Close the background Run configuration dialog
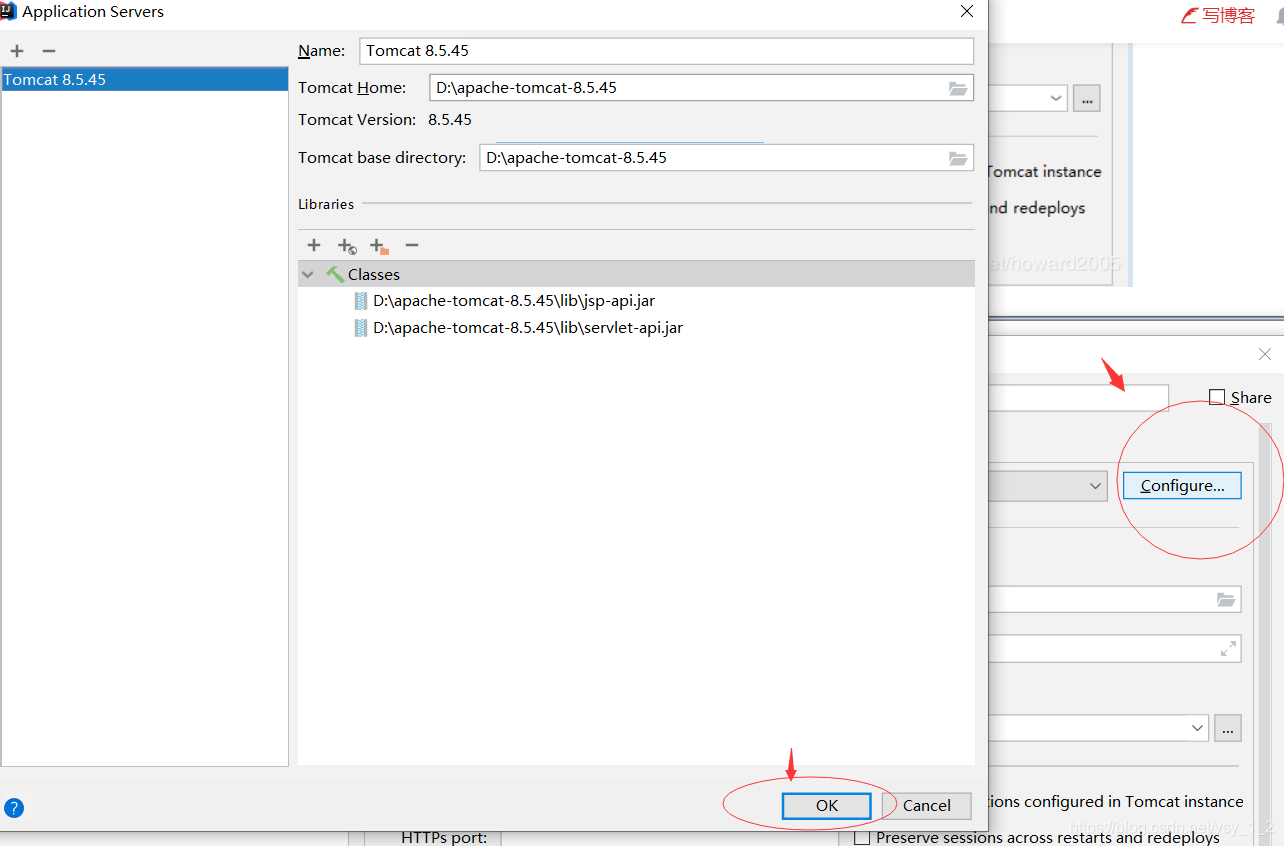The height and width of the screenshot is (846, 1284). (1265, 354)
